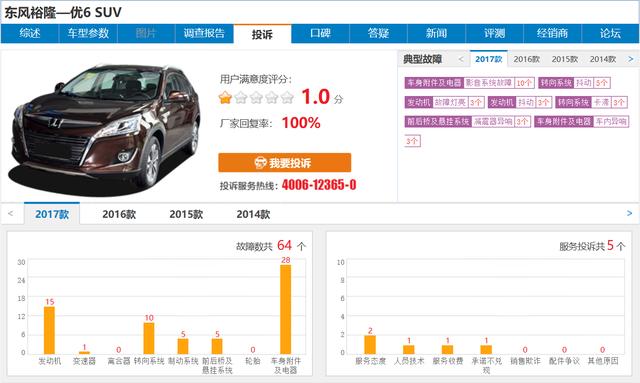This screenshot has width=640, height=383.
Task: Click the 发动机 故障灯亮 fault tag
Action: pos(444,102)
